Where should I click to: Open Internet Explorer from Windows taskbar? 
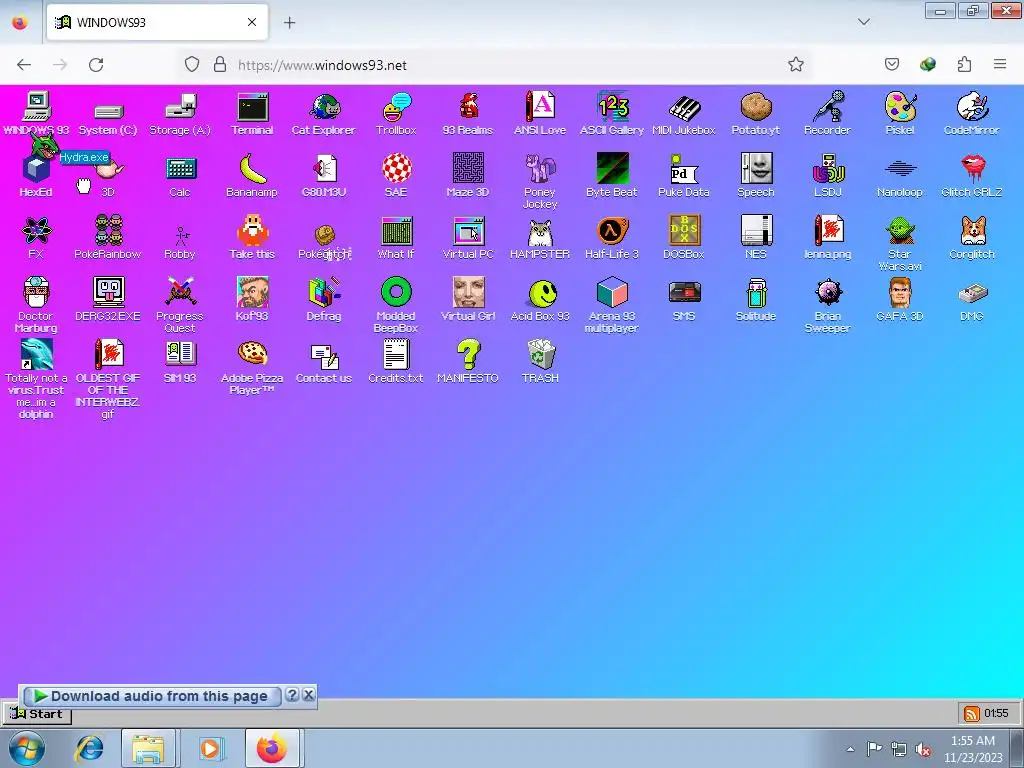coord(89,748)
